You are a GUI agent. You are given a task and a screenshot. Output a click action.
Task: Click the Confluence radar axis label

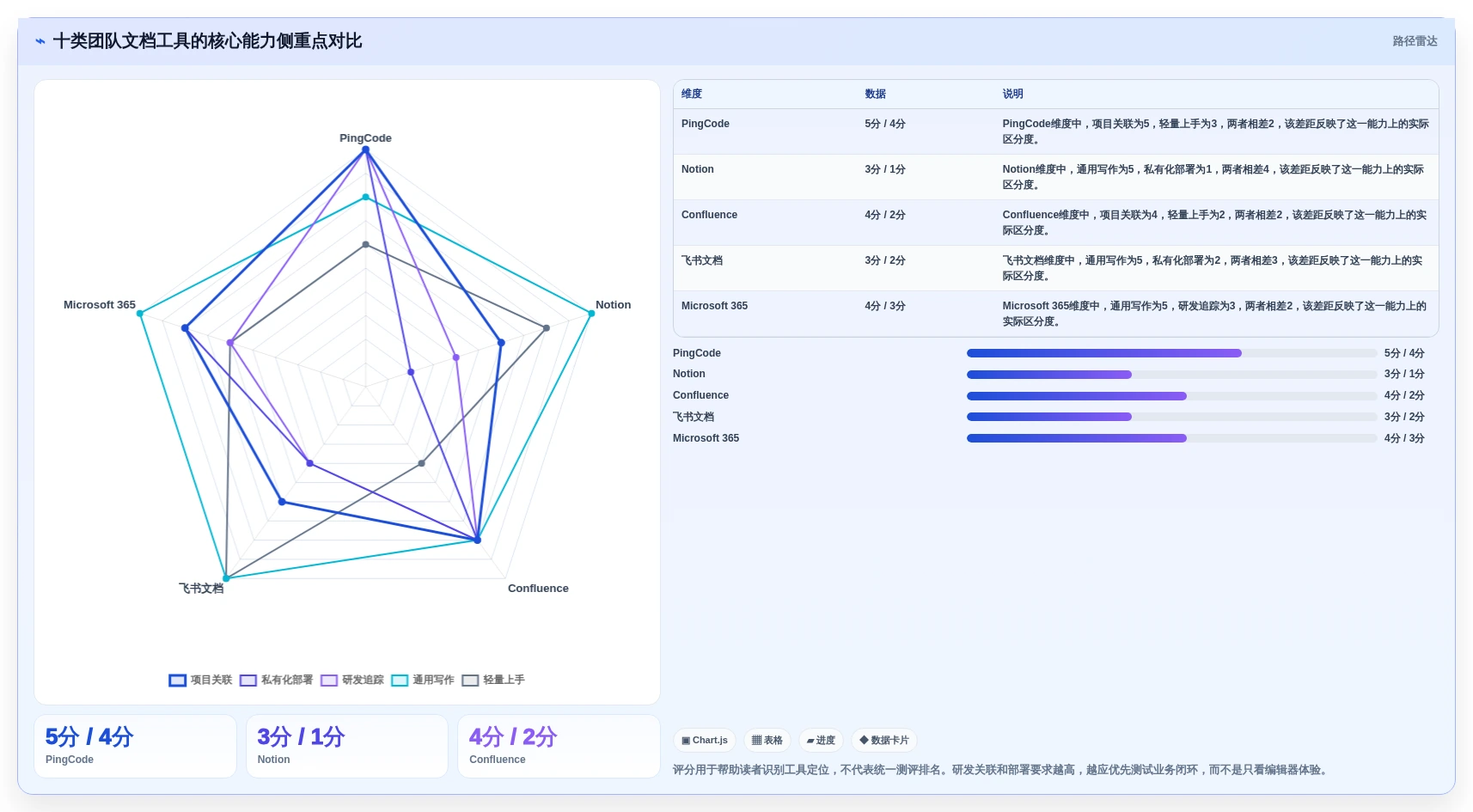[x=538, y=589]
